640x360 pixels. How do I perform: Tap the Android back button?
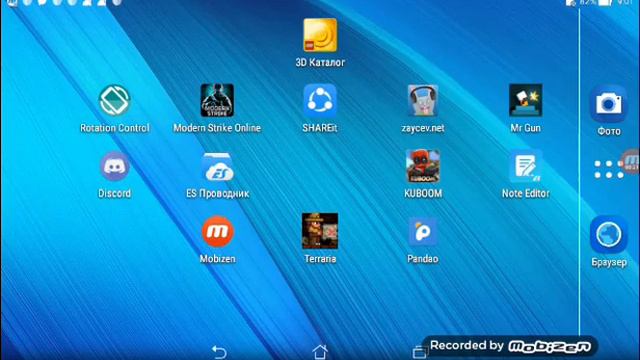click(219, 351)
